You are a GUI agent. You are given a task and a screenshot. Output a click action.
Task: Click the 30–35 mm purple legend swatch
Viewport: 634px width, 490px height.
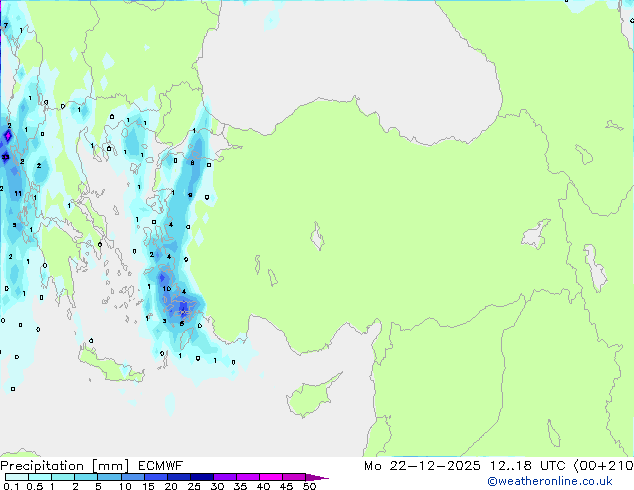(225, 477)
